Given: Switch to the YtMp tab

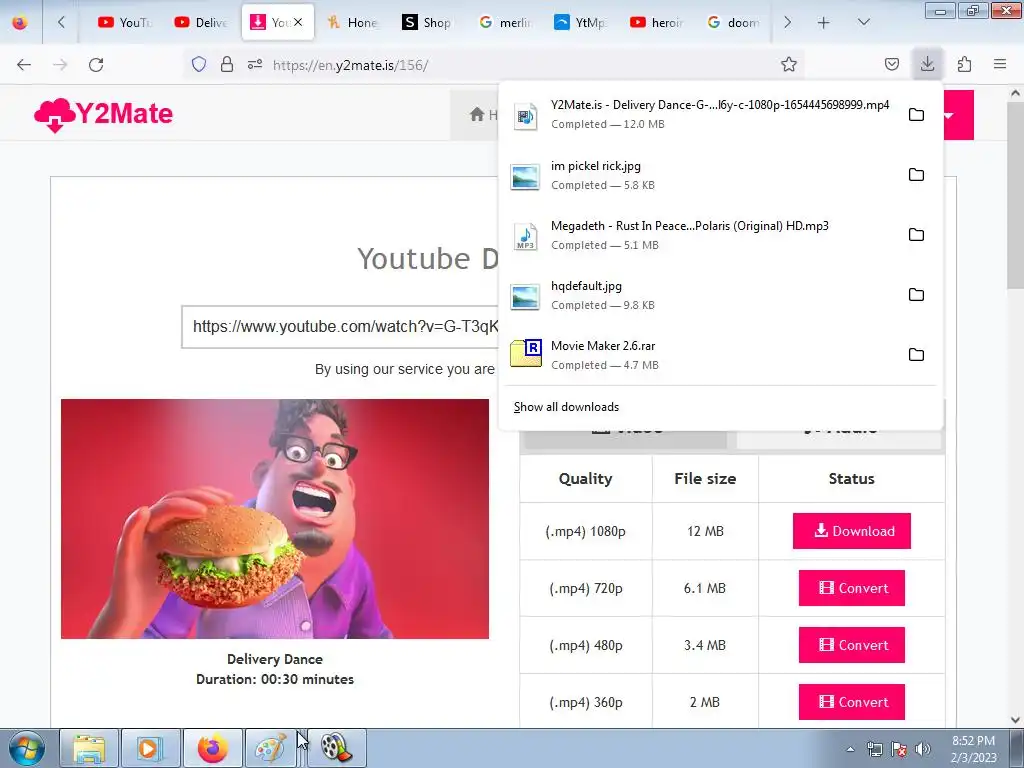Looking at the screenshot, I should click(x=579, y=22).
